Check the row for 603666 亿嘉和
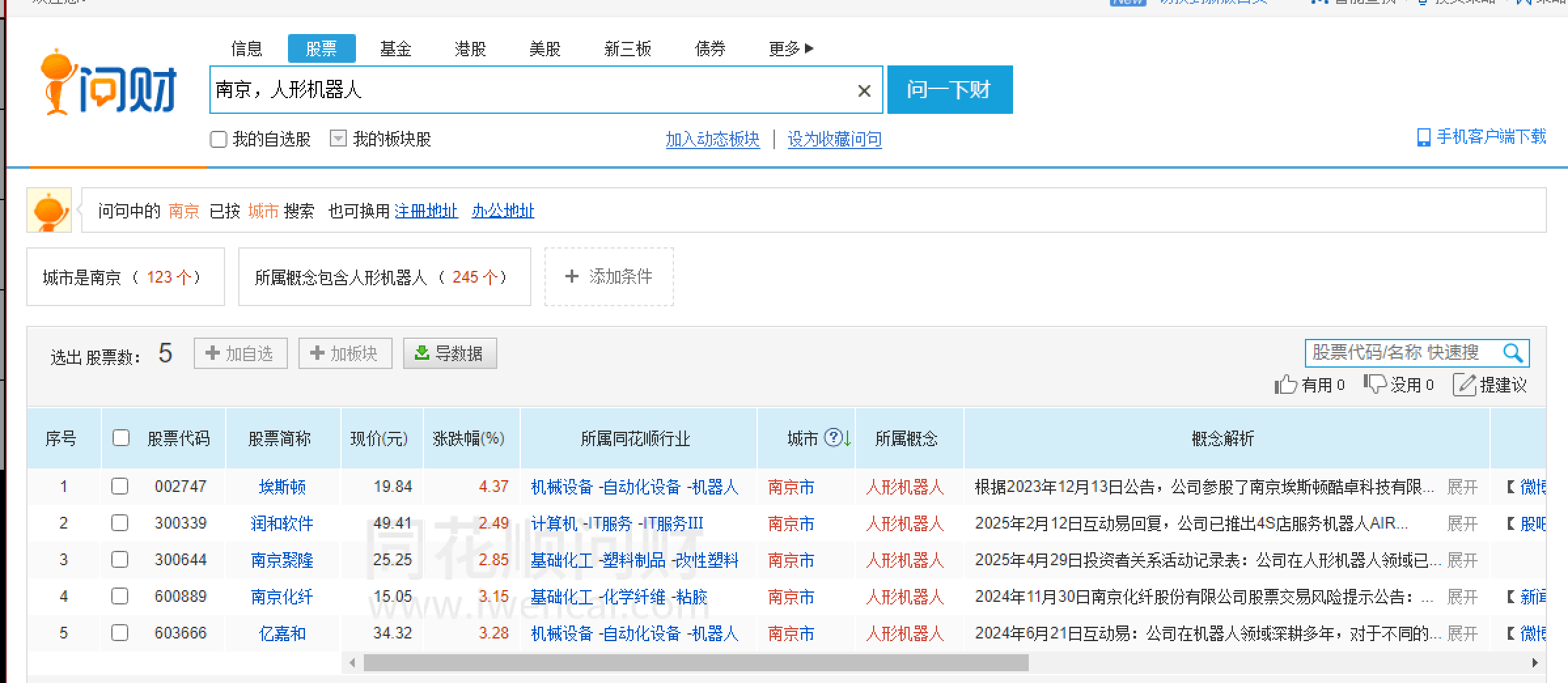 120,633
